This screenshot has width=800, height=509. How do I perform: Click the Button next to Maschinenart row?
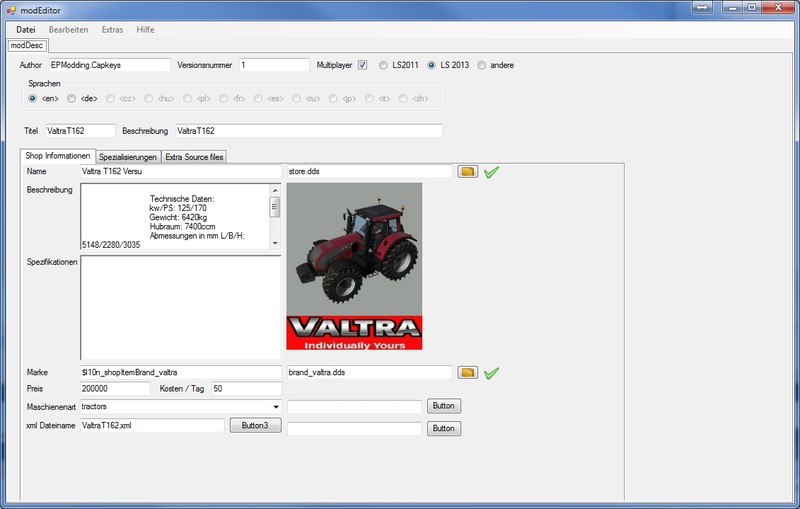(443, 406)
